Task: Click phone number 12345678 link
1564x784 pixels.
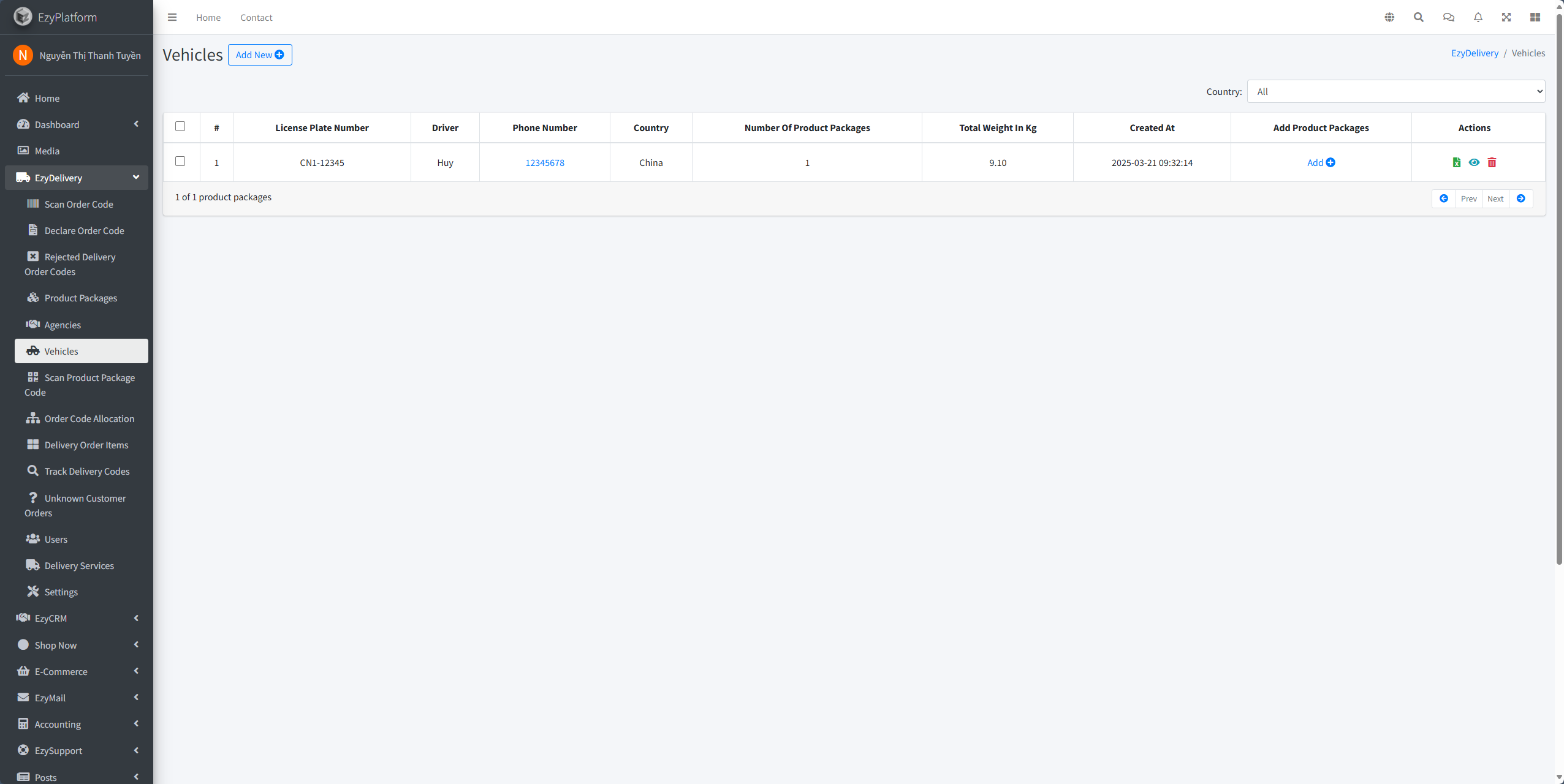Action: [545, 162]
